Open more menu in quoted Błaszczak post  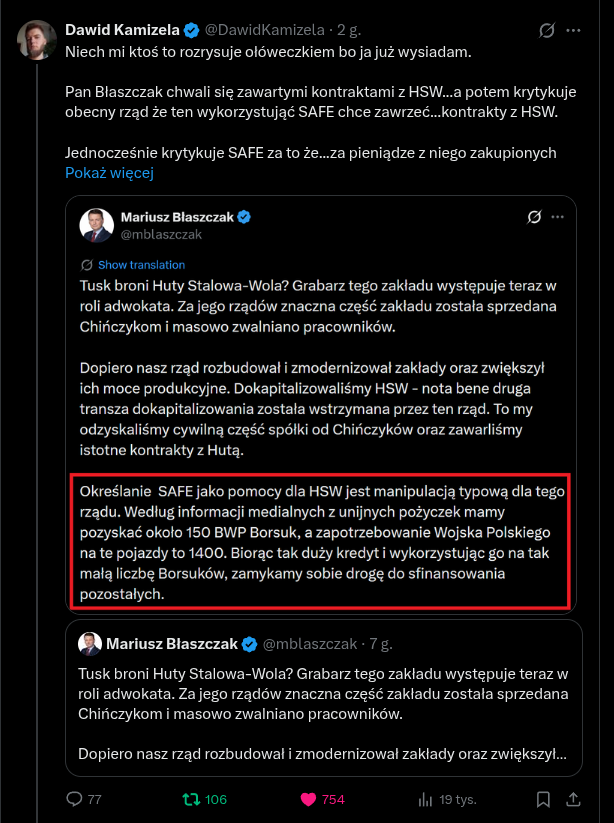558,217
